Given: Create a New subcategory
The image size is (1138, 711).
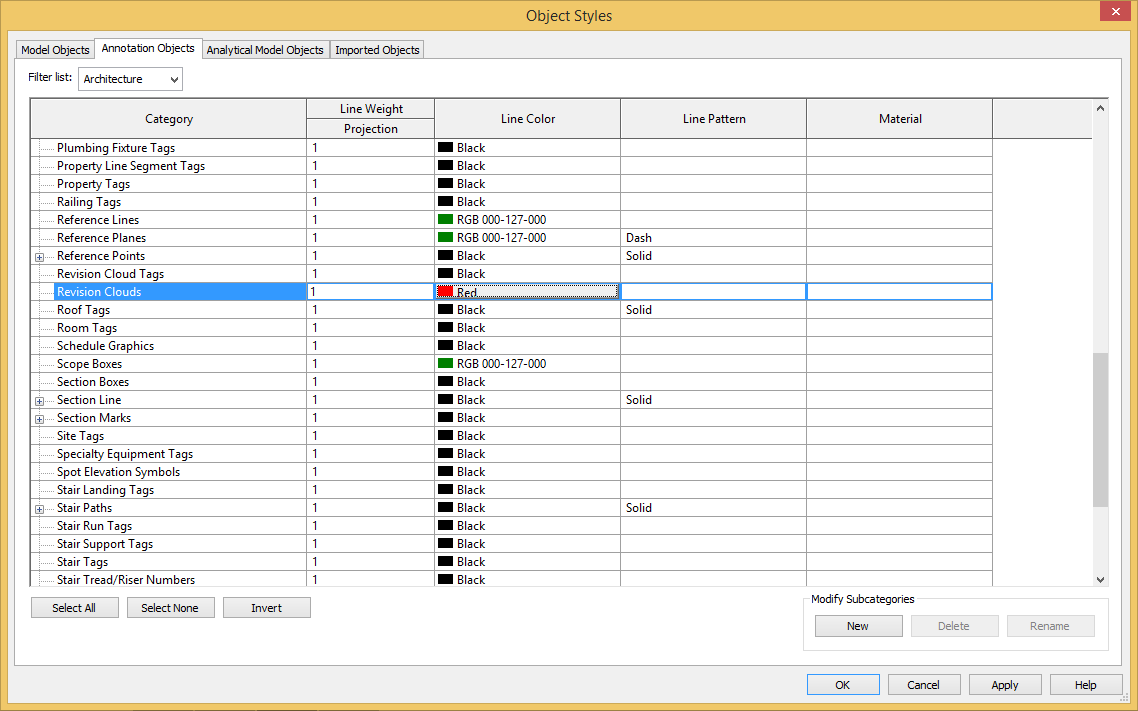Looking at the screenshot, I should pyautogui.click(x=859, y=626).
